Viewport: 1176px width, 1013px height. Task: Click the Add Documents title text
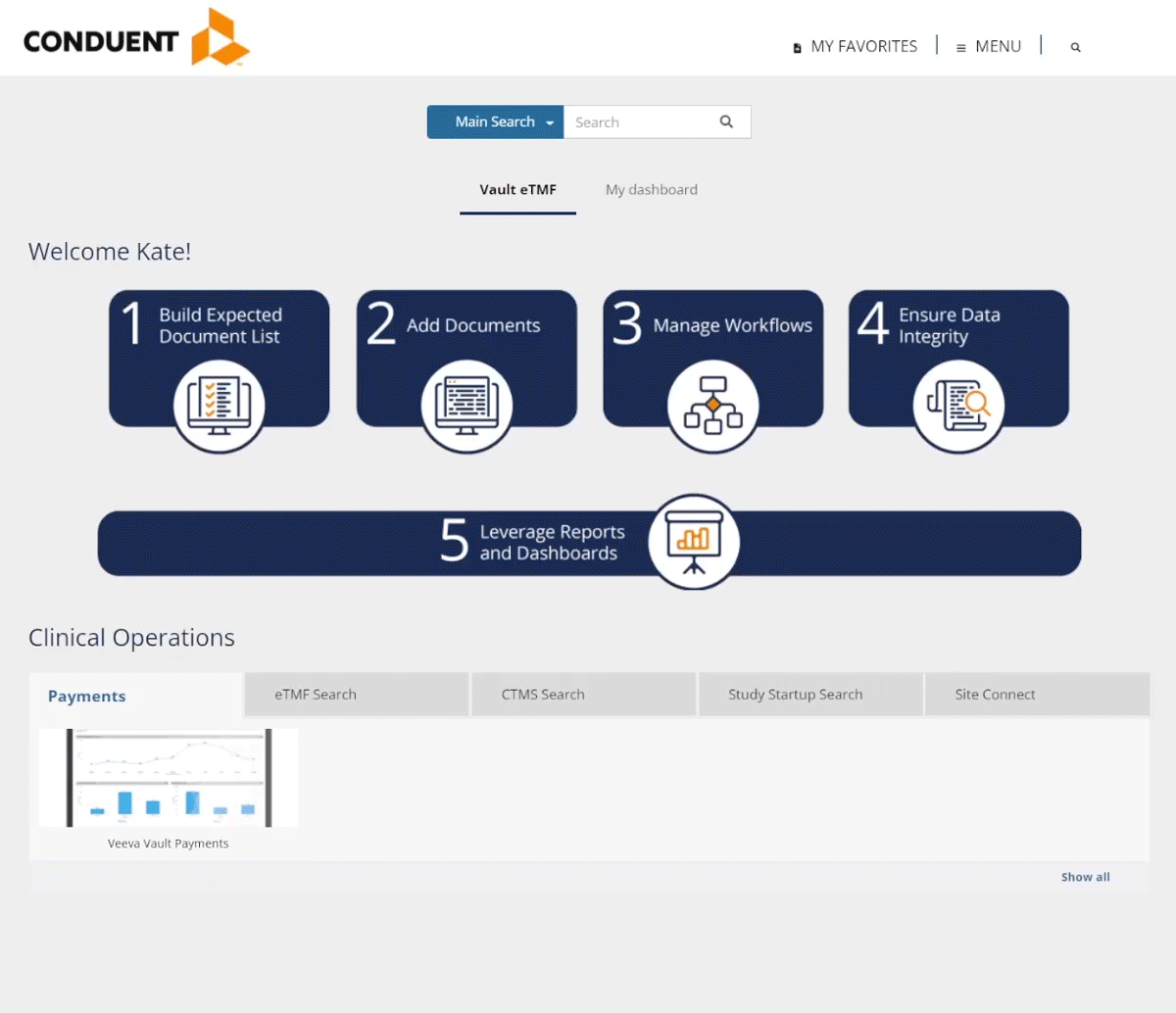coord(473,325)
